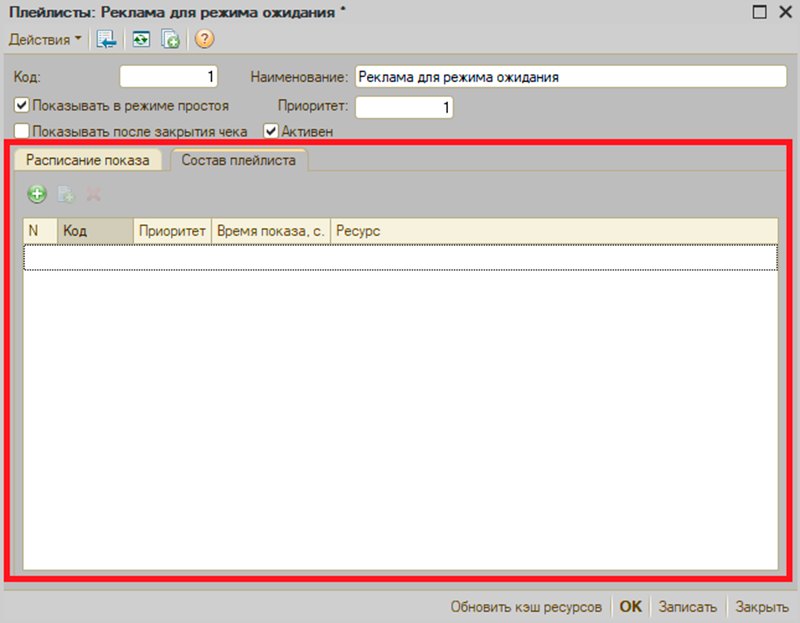This screenshot has height=623, width=800.
Task: Click the copy row icon above the table
Action: click(x=65, y=194)
